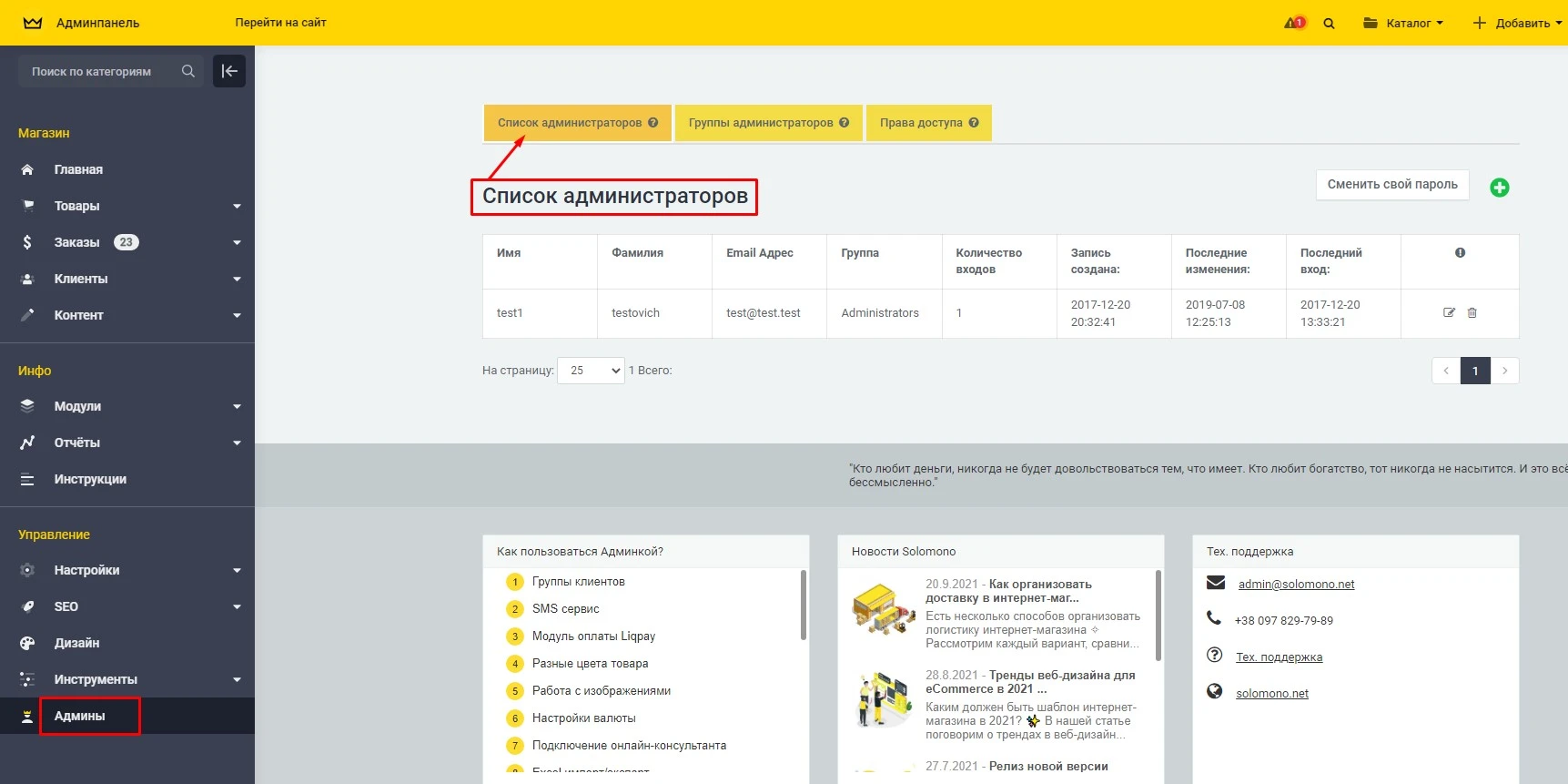
Task: Click the edit icon for test1 row
Action: coord(1449,312)
